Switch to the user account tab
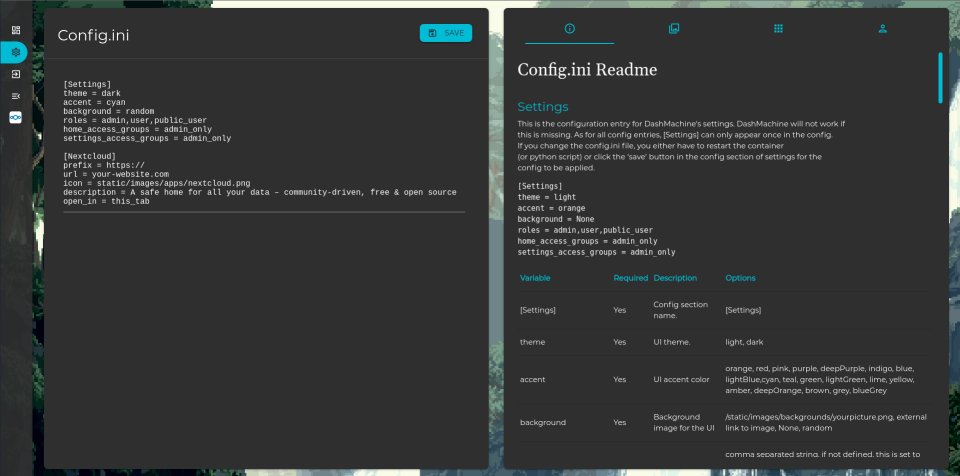This screenshot has height=476, width=960. (883, 29)
